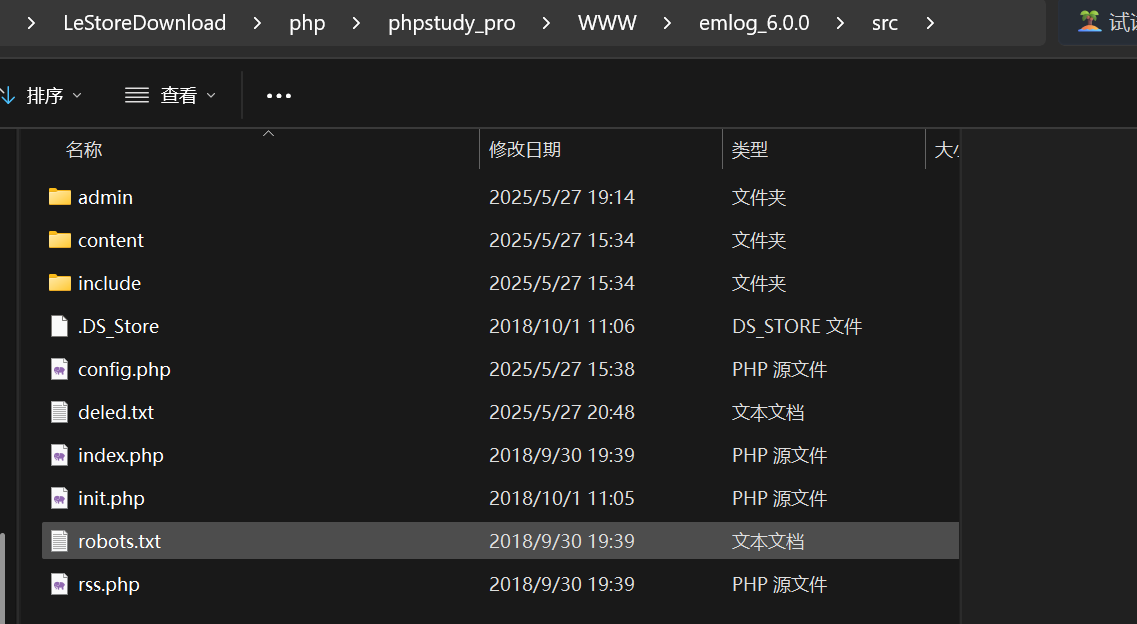The image size is (1137, 624).
Task: Open the 查看 view dropdown
Action: pyautogui.click(x=170, y=95)
